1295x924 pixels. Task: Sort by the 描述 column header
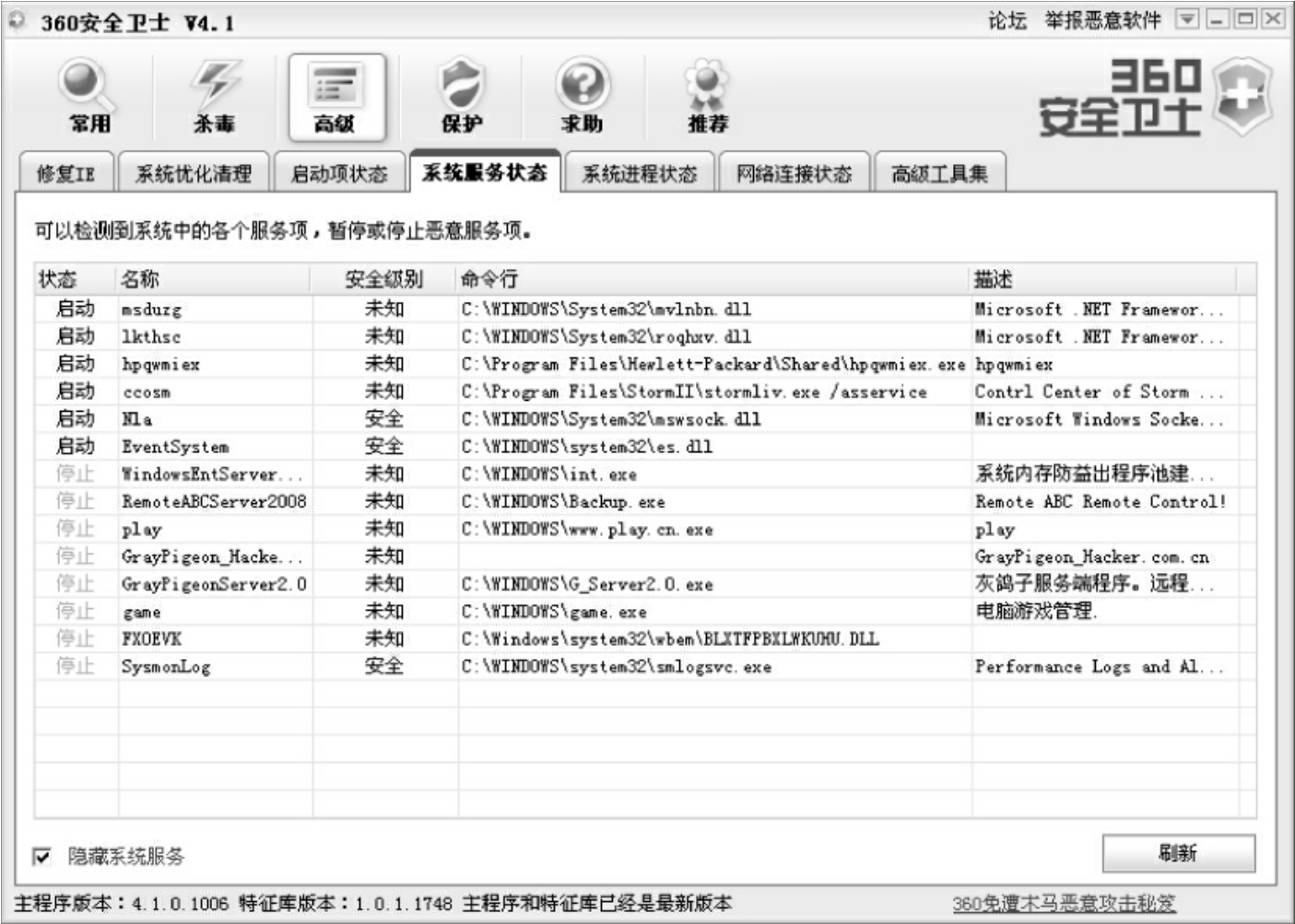(x=1104, y=279)
